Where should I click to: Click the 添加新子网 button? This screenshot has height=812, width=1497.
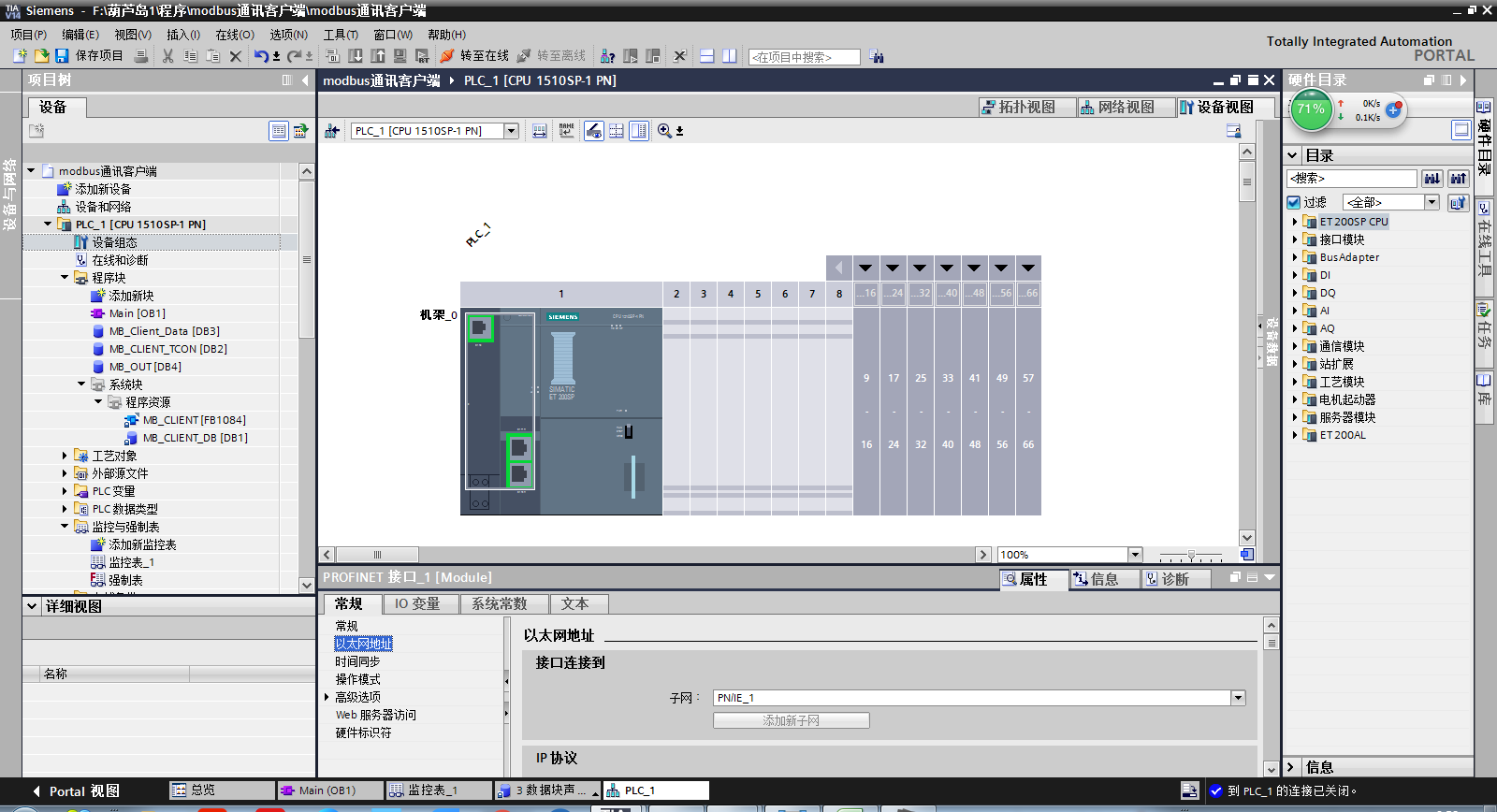pyautogui.click(x=792, y=720)
